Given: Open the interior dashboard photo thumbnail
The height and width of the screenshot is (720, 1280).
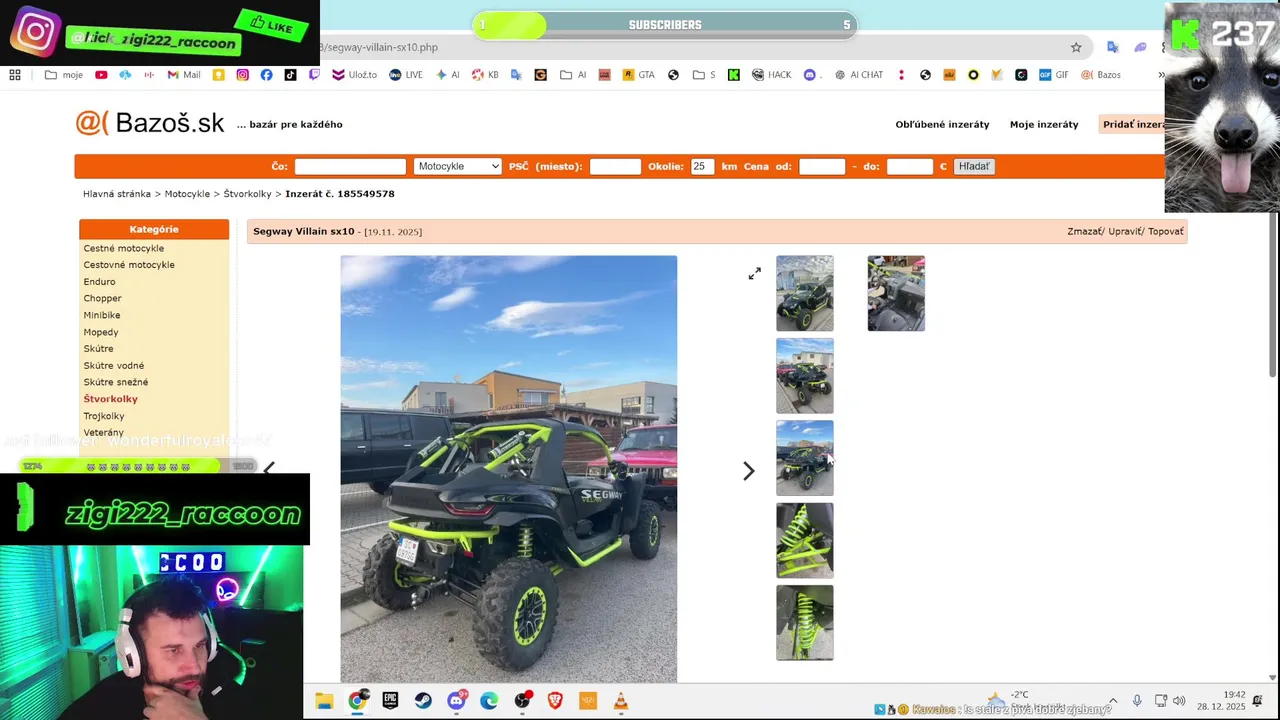Looking at the screenshot, I should point(896,293).
